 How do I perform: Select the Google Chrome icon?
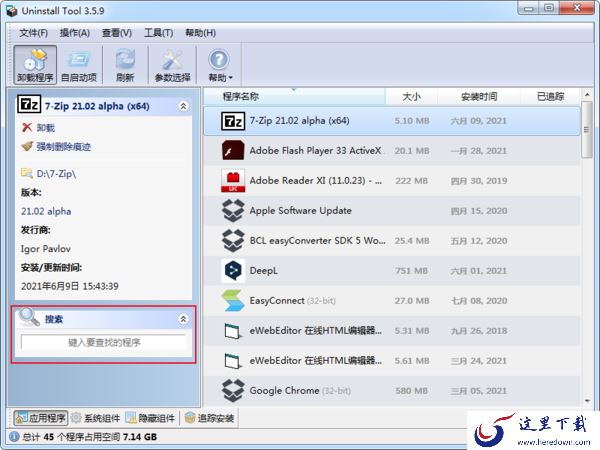click(233, 391)
